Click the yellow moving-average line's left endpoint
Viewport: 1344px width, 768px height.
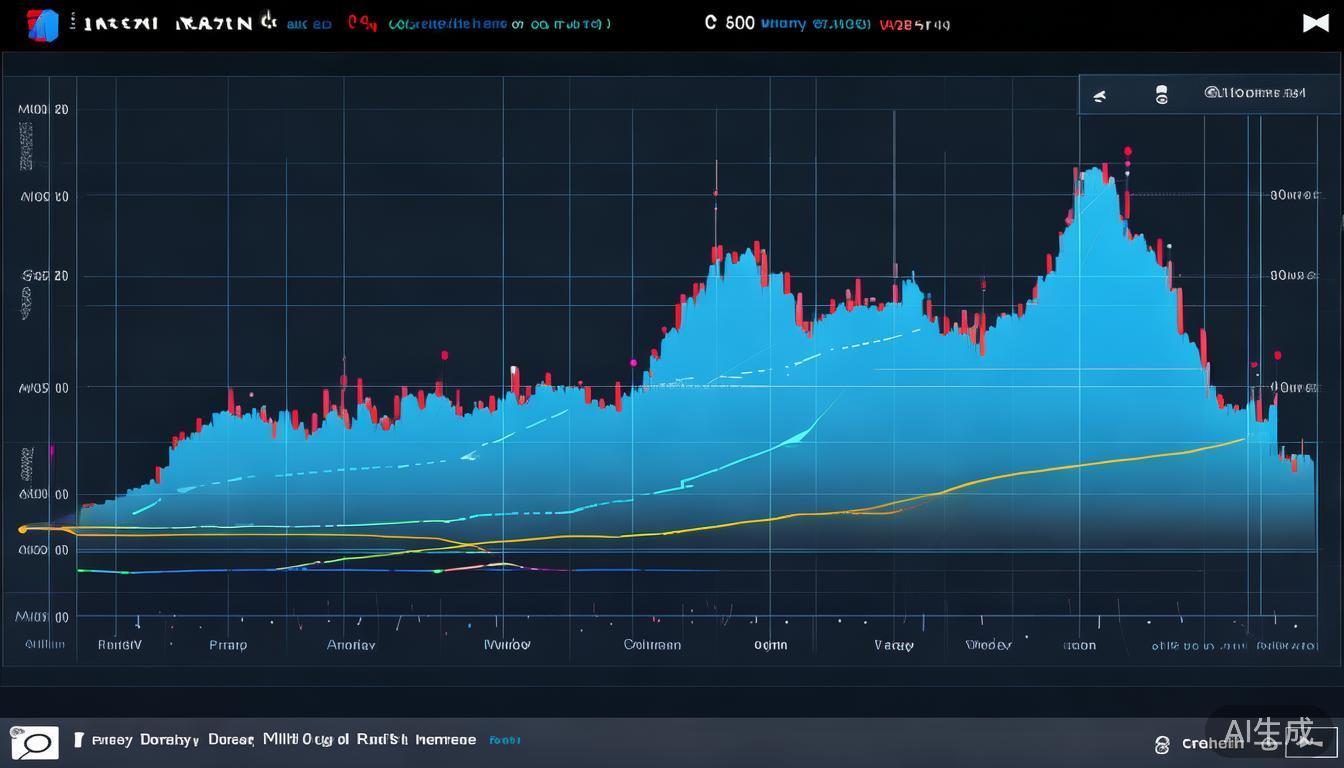pos(22,529)
